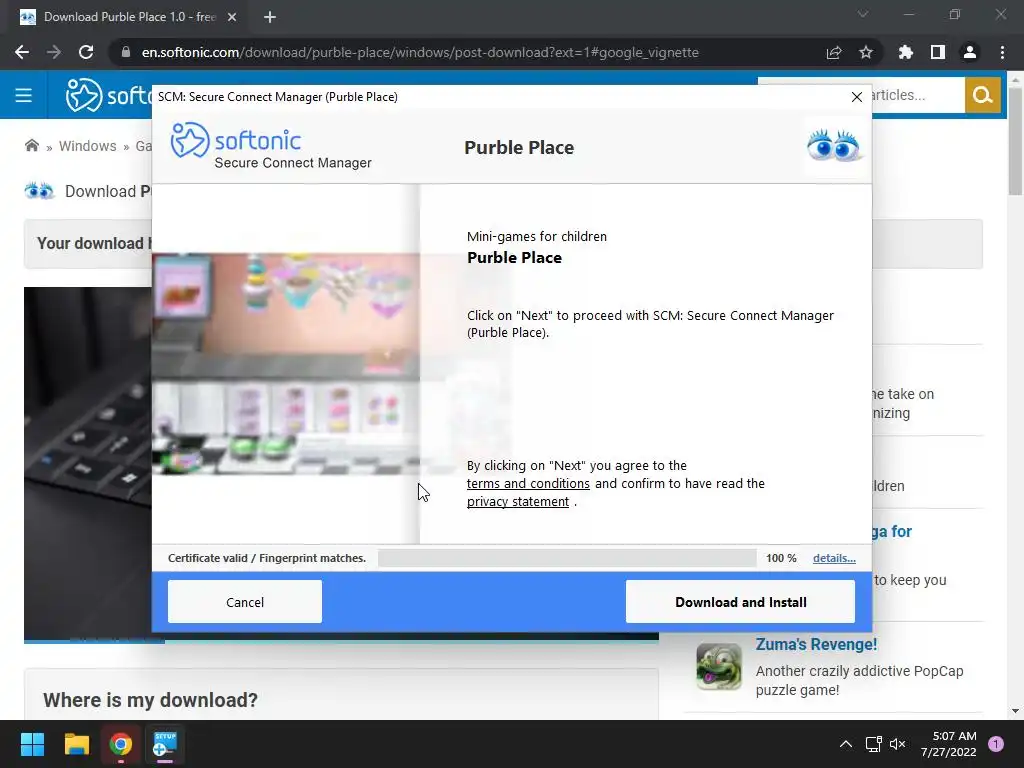Switch to the Setup installer taskbar icon

(x=165, y=744)
